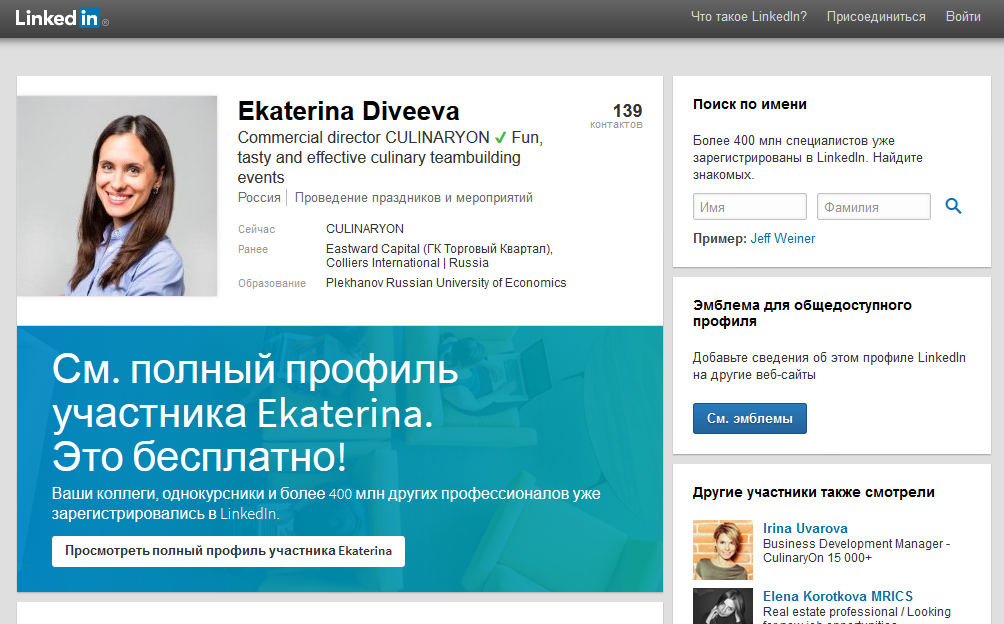Image resolution: width=1004 pixels, height=624 pixels.
Task: Click "Войти" to sign in
Action: point(963,17)
